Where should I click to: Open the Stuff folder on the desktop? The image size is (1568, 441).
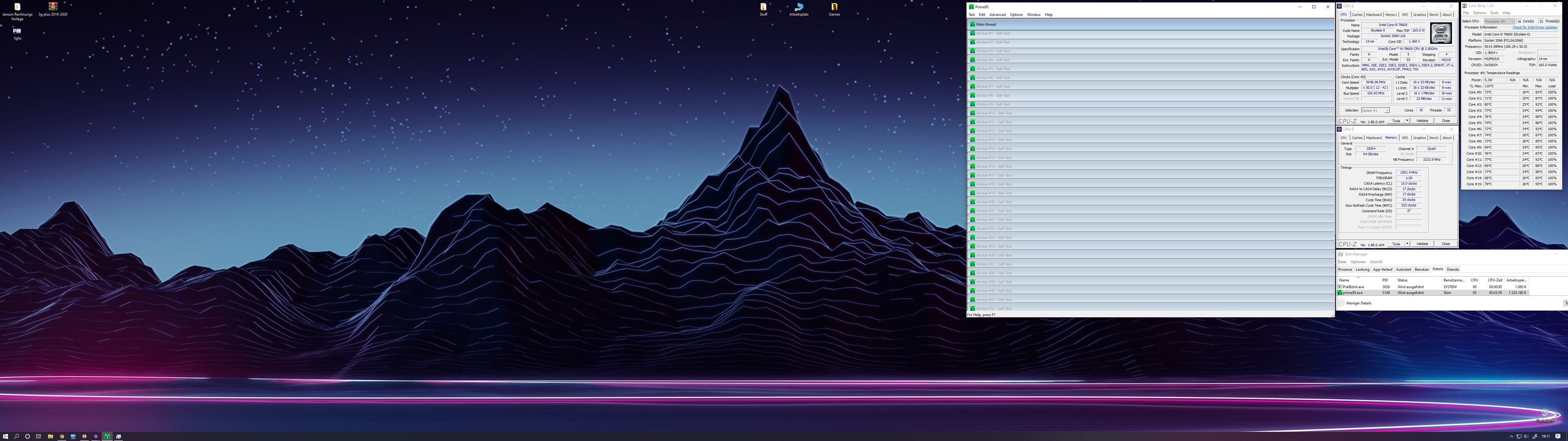[x=763, y=7]
